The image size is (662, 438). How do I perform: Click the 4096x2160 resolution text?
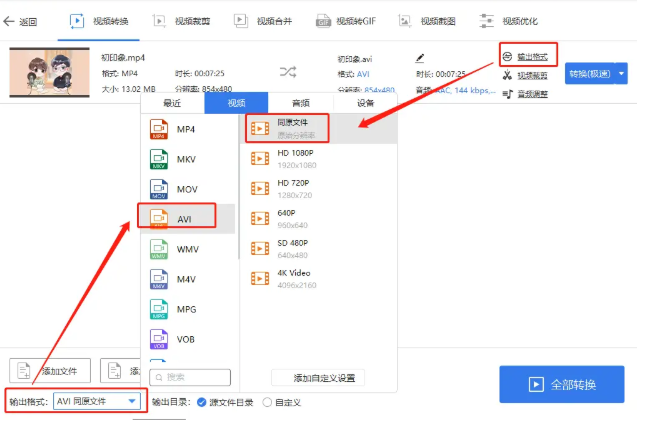click(297, 285)
